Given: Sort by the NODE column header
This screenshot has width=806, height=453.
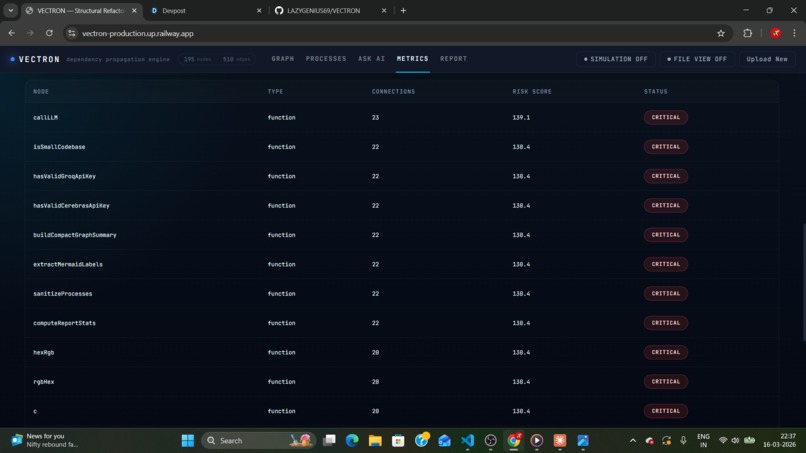Looking at the screenshot, I should pyautogui.click(x=41, y=92).
